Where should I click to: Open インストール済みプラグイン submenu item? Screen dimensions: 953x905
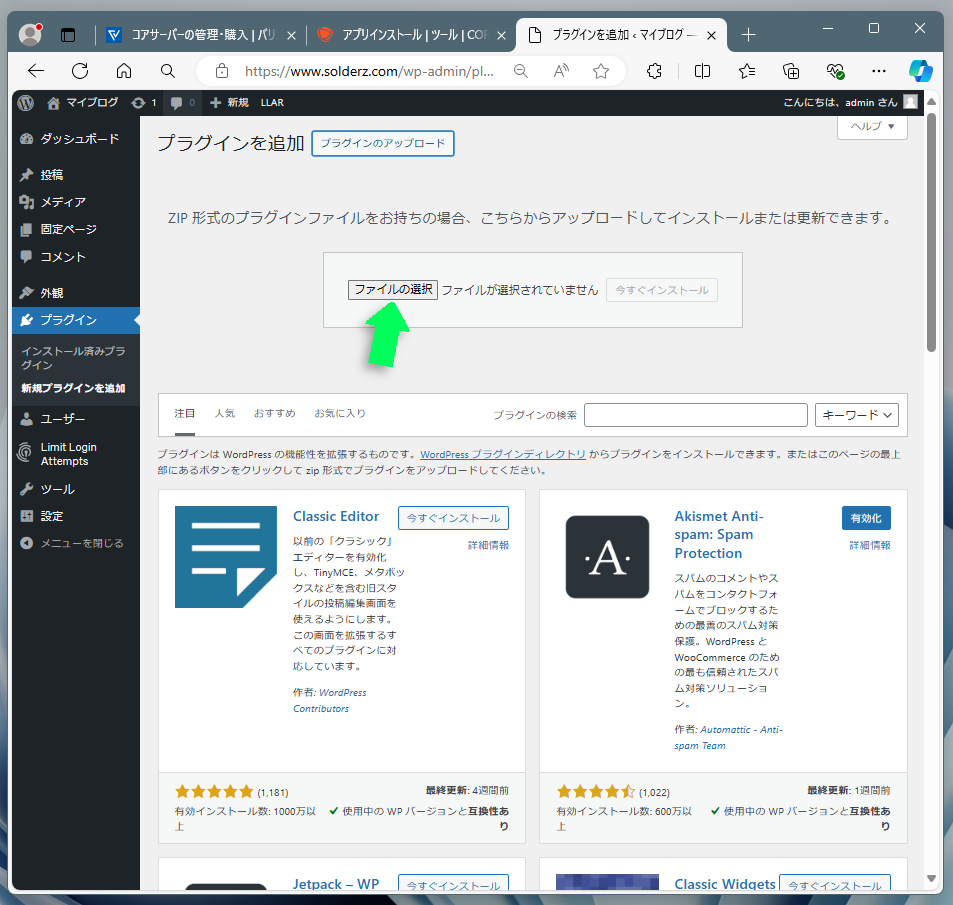click(73, 358)
